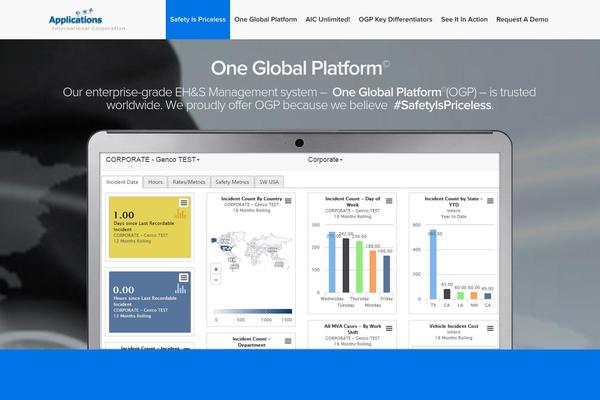Go to AIC Unlimited! page

[x=328, y=20]
